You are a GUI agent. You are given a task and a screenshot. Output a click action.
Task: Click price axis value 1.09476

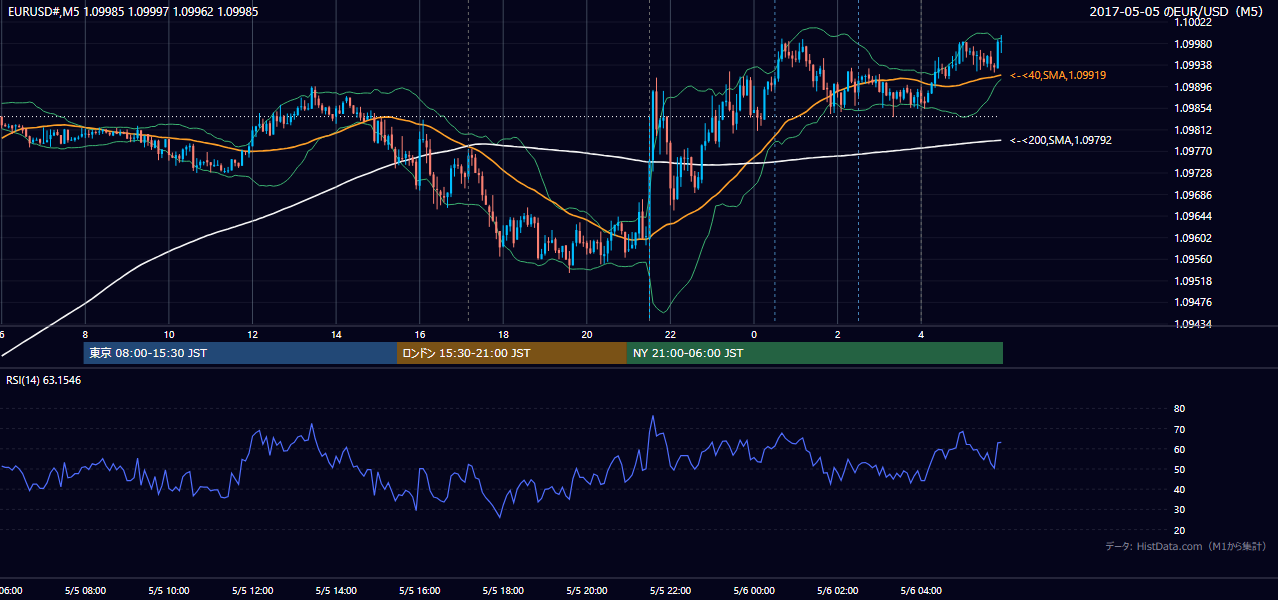[x=1194, y=302]
